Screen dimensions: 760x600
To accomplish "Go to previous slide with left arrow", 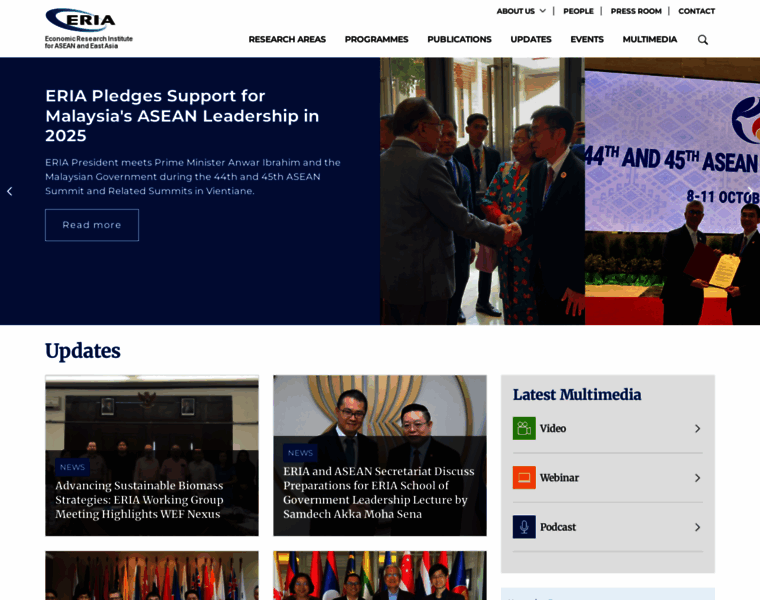I will pyautogui.click(x=10, y=191).
